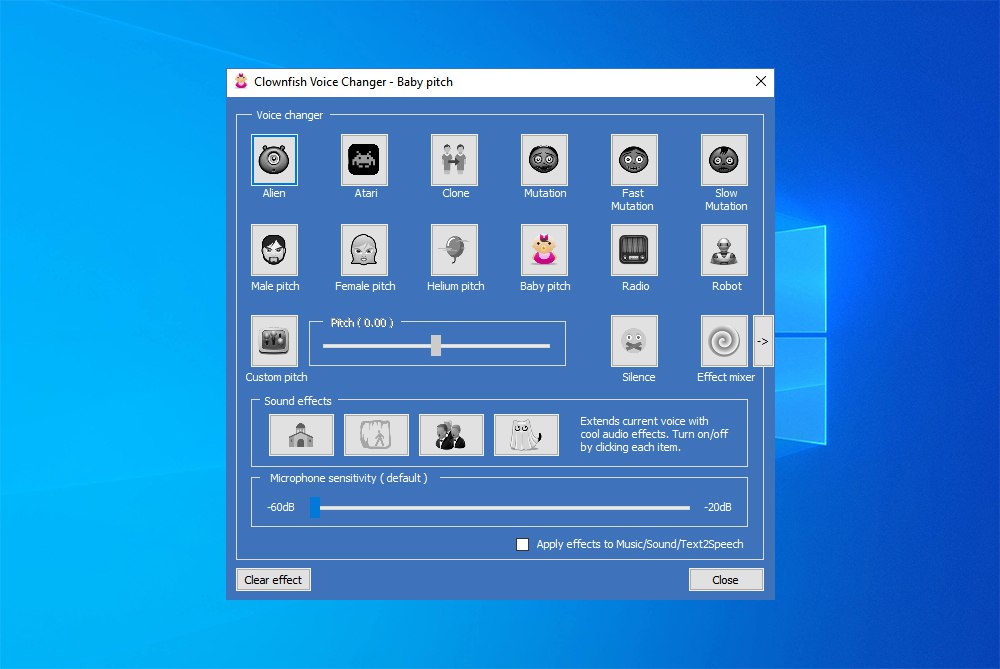Click 'Microphone sensitivity ( default )' label
Image resolution: width=1000 pixels, height=669 pixels.
point(348,478)
